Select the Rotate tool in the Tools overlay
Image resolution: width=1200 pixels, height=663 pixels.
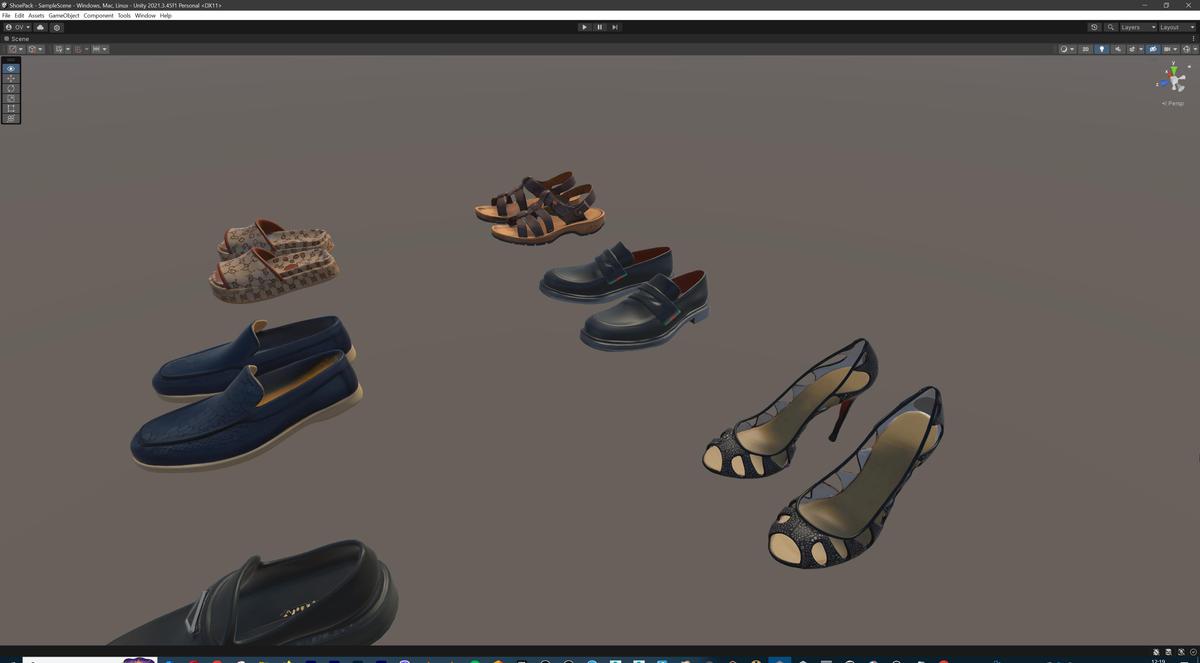[10, 88]
